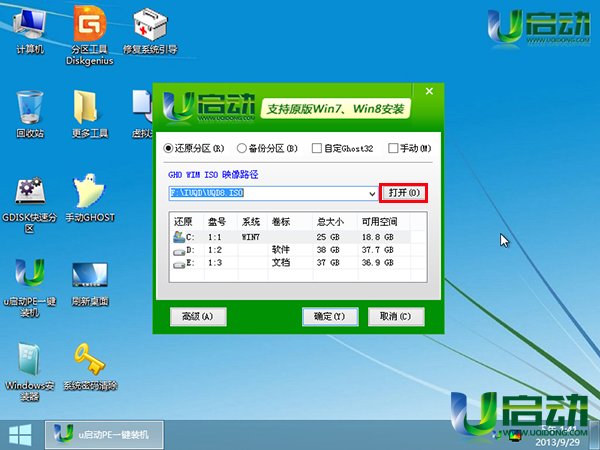This screenshot has height=450, width=600.
Task: Click the 18.8 GB free space cell
Action: [378, 237]
